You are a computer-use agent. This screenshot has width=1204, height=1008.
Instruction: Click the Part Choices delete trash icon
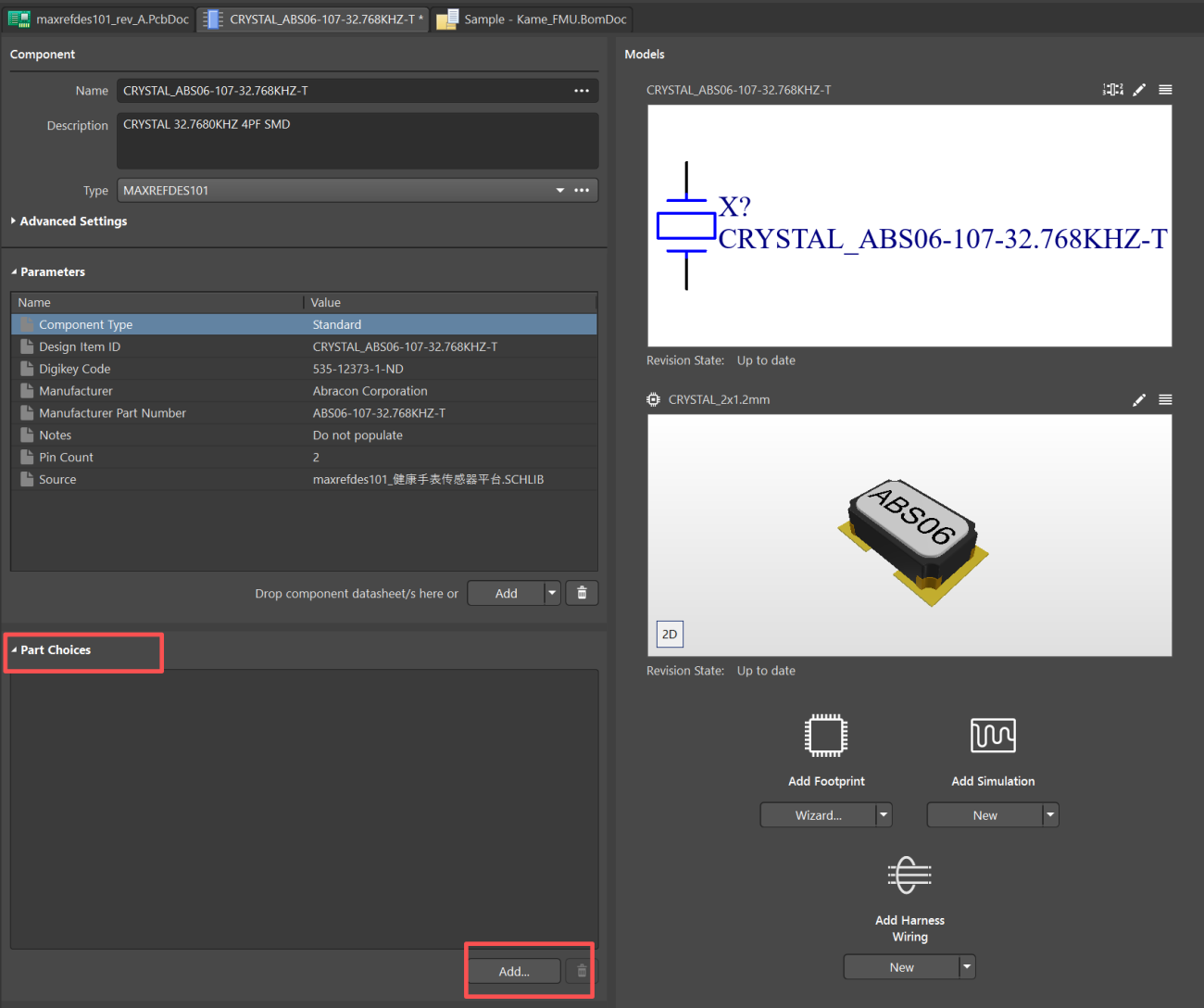pyautogui.click(x=582, y=971)
